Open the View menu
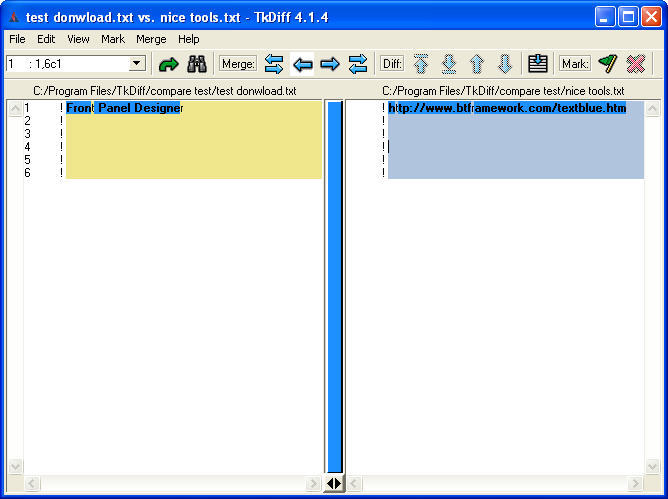Viewport: 668px width, 499px height. [x=78, y=39]
